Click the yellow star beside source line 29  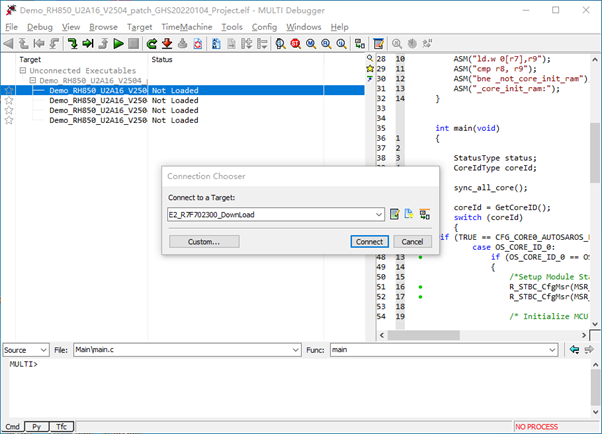pos(370,69)
